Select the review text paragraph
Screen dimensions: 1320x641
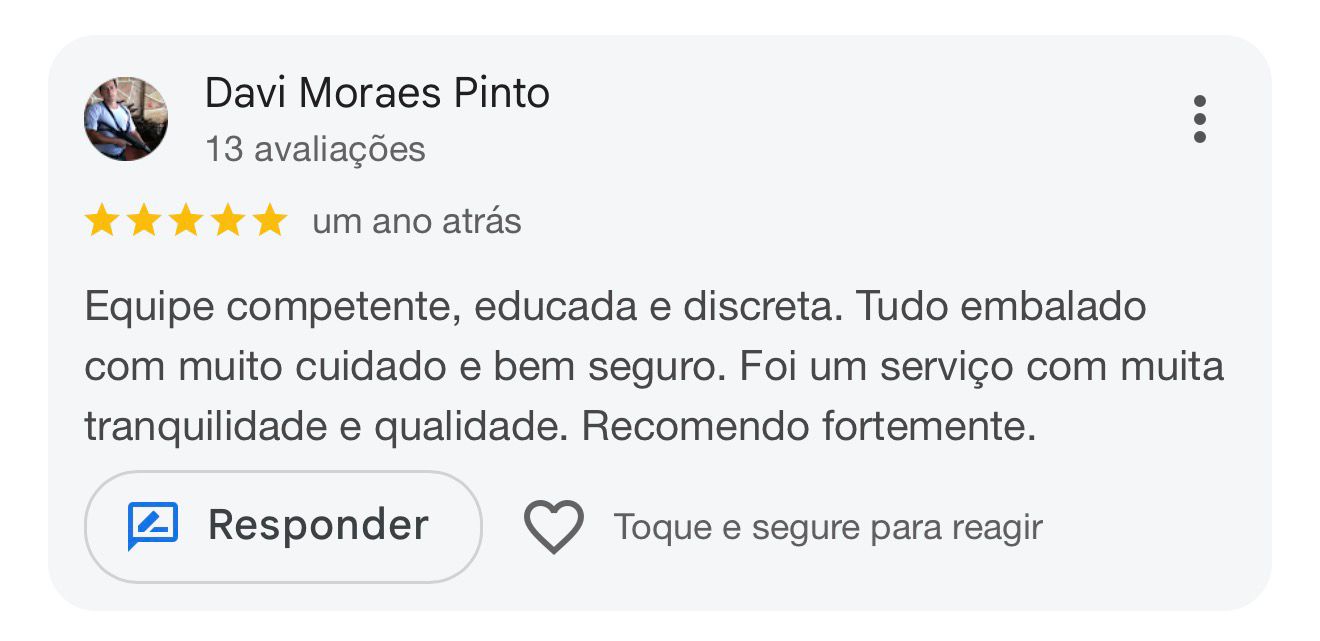coord(650,365)
